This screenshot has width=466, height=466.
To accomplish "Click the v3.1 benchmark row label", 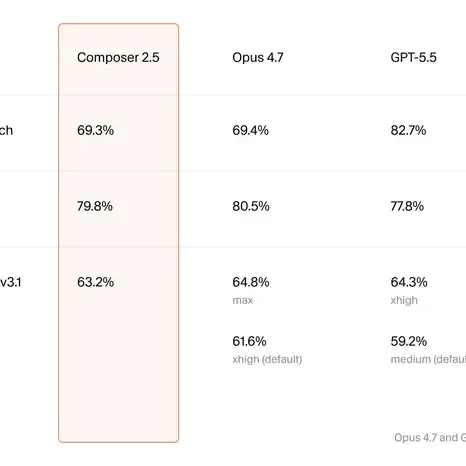I will coord(11,282).
